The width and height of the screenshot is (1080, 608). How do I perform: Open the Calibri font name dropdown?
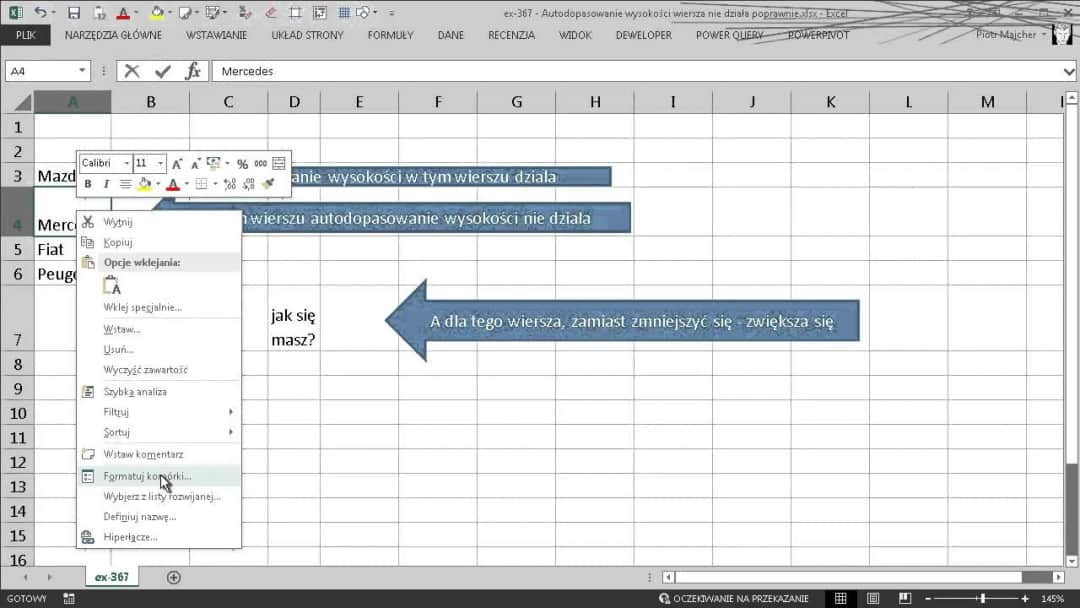pyautogui.click(x=126, y=164)
